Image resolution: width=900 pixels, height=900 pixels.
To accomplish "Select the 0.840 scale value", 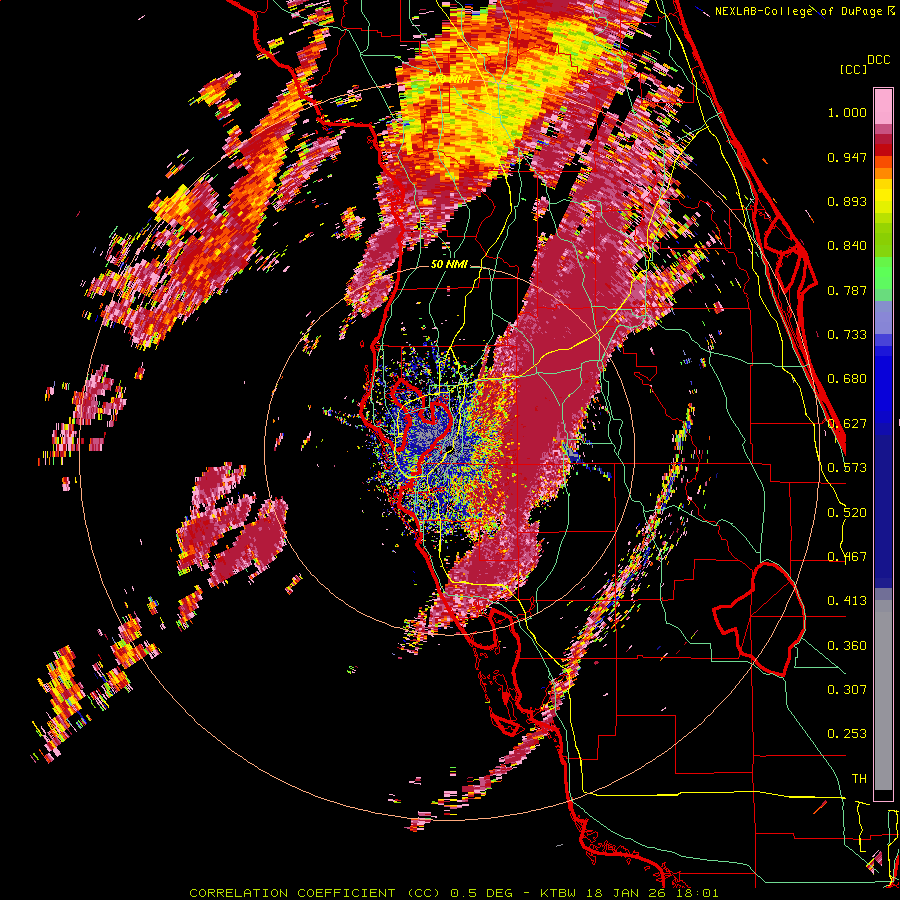I will click(x=847, y=246).
